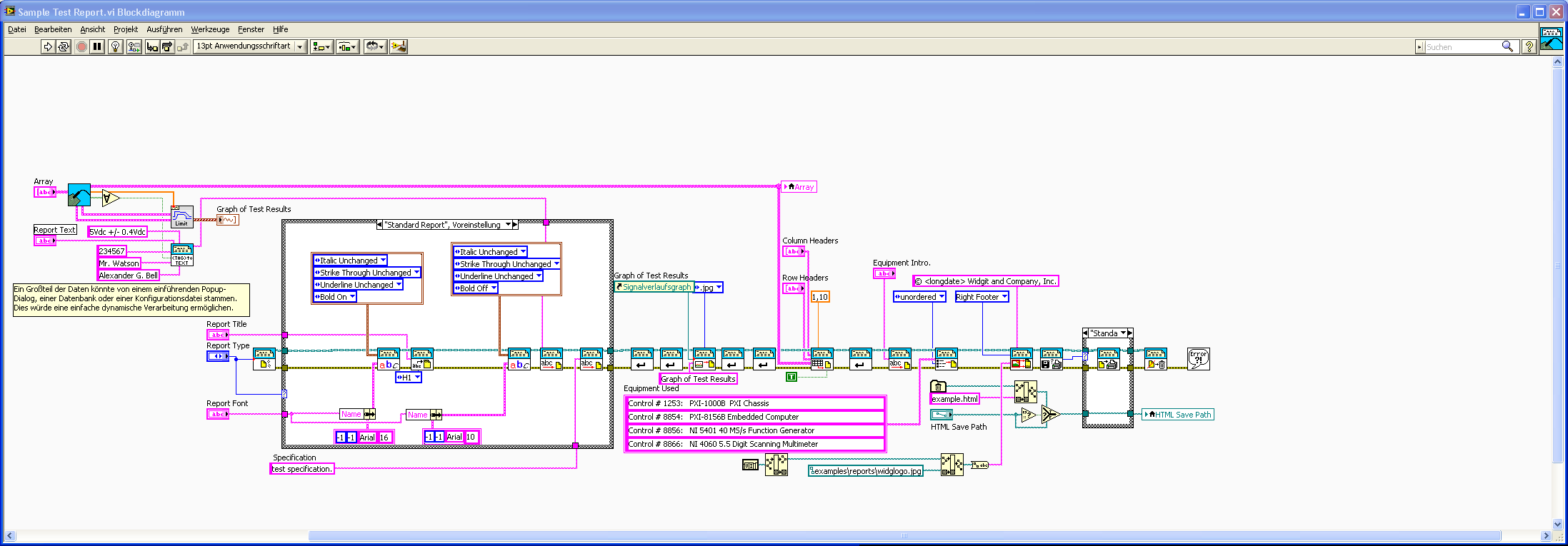Screen dimensions: 1568x546
Task: Click the VI icon pane in the top-right corner
Action: point(1551,39)
